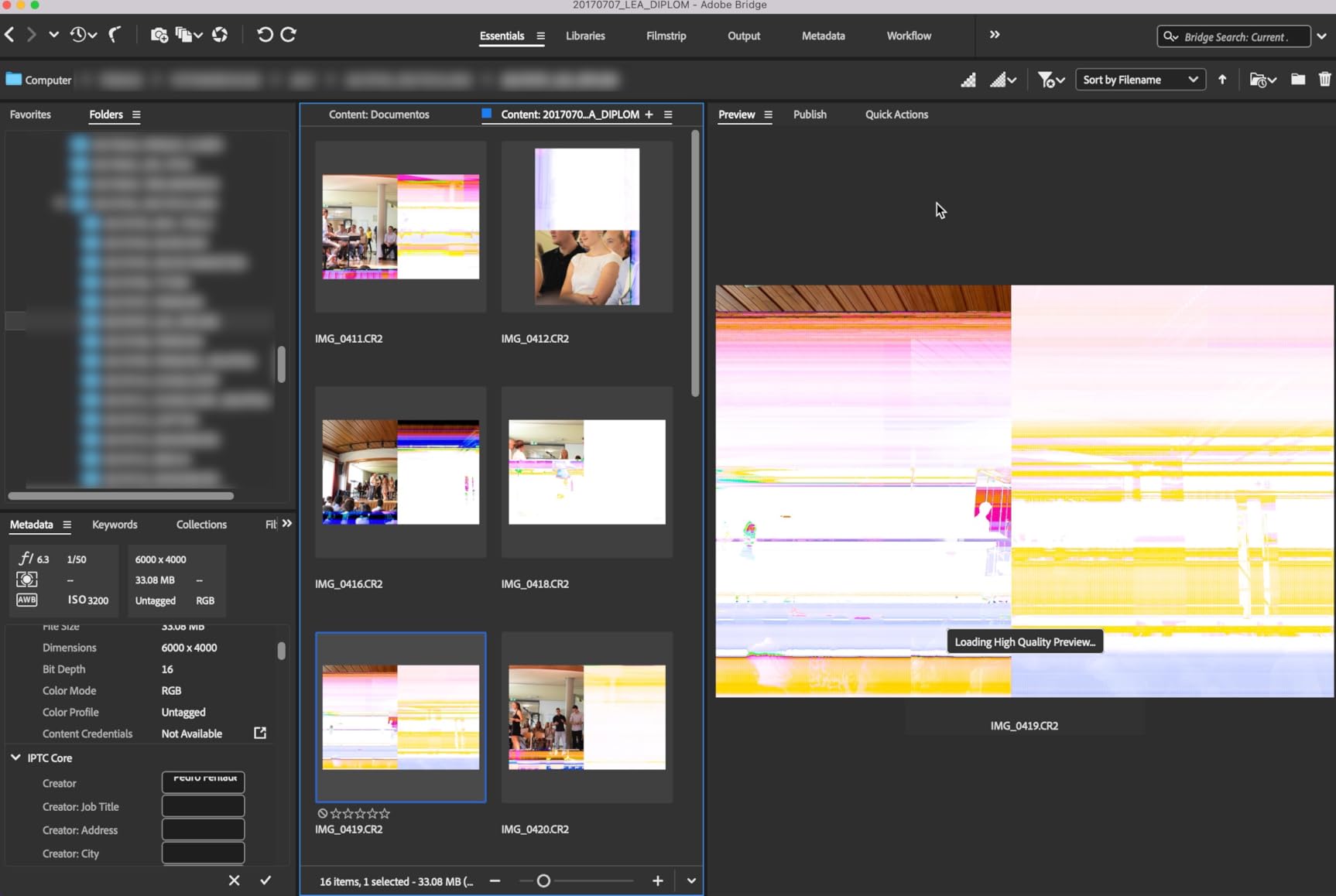
Task: Click the trash delete item icon
Action: tap(1324, 79)
